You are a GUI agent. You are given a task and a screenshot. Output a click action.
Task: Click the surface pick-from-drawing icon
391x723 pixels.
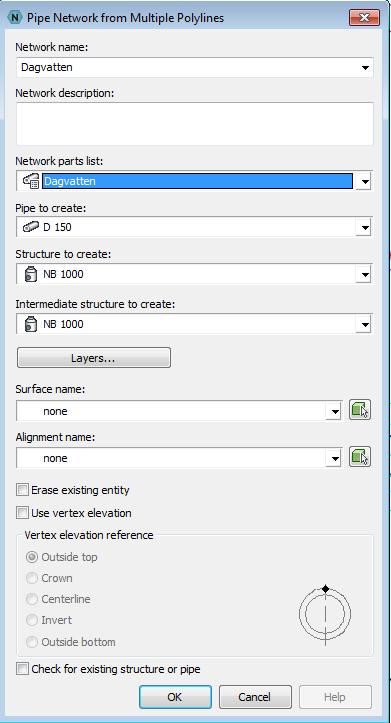point(360,409)
